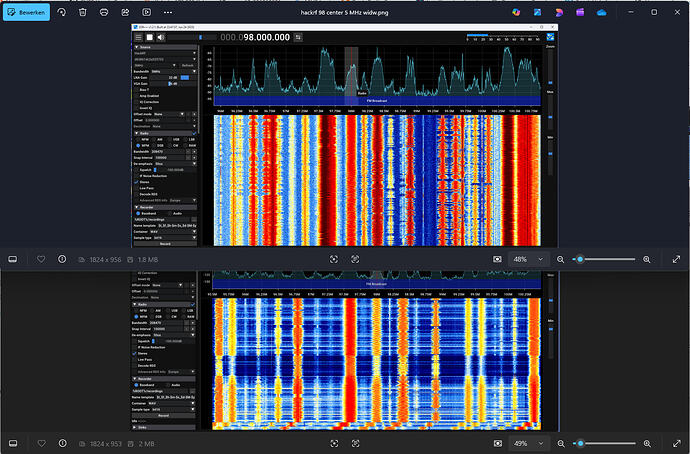
Task: Toggle favorite heart in the 49% zoom window
Action: click(41, 442)
